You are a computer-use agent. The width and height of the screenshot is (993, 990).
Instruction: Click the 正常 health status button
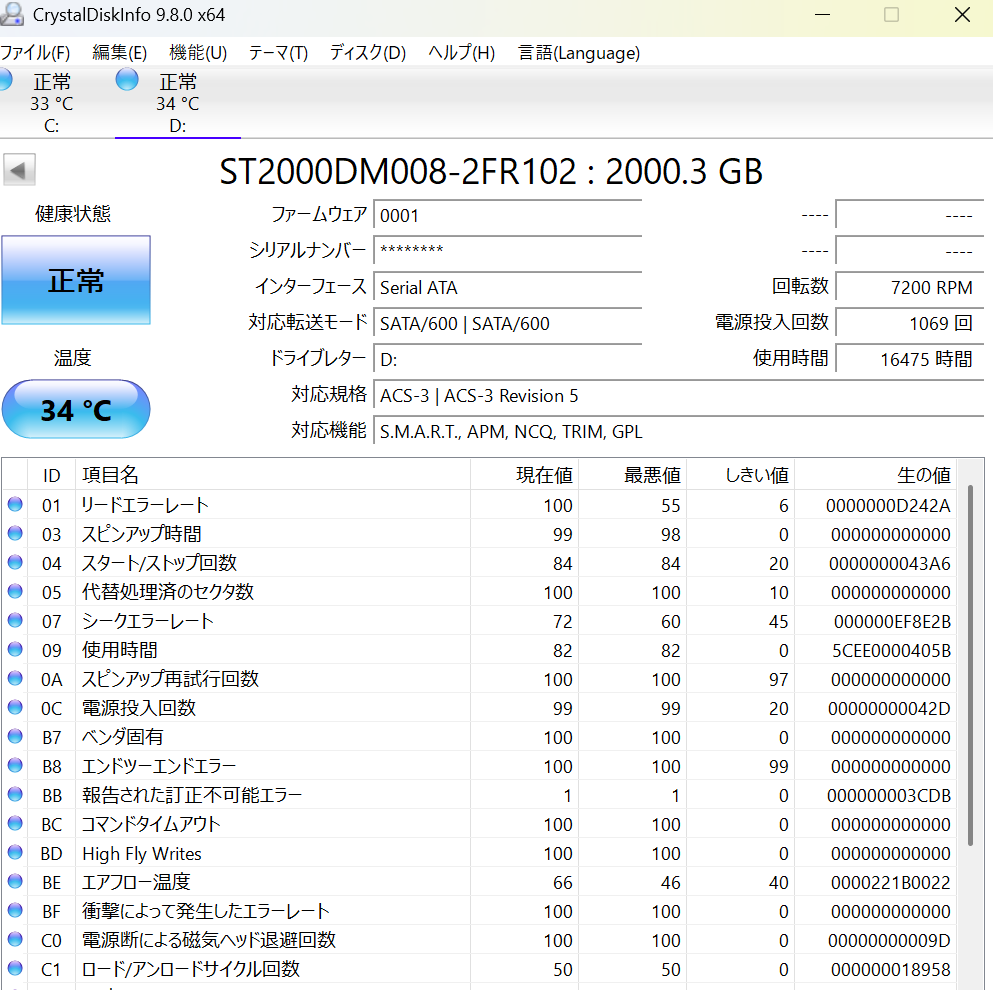coord(76,280)
